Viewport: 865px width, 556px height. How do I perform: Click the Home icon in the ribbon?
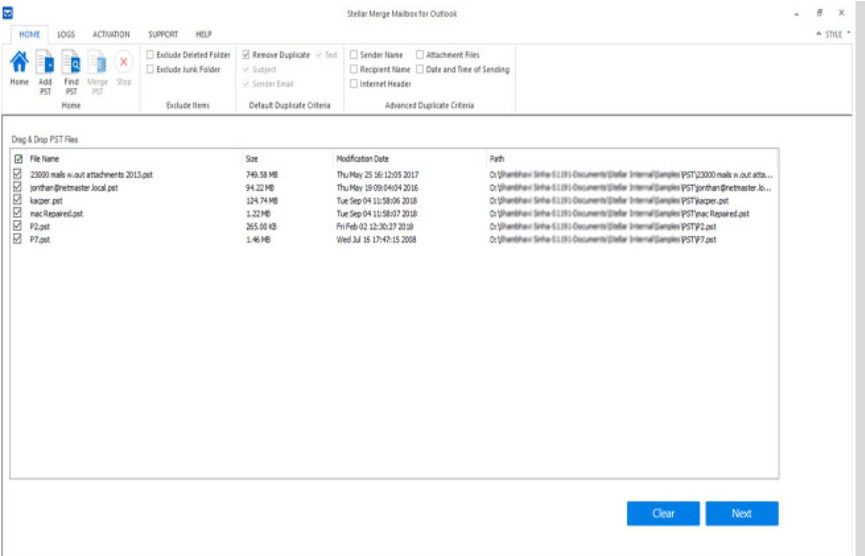[x=19, y=64]
